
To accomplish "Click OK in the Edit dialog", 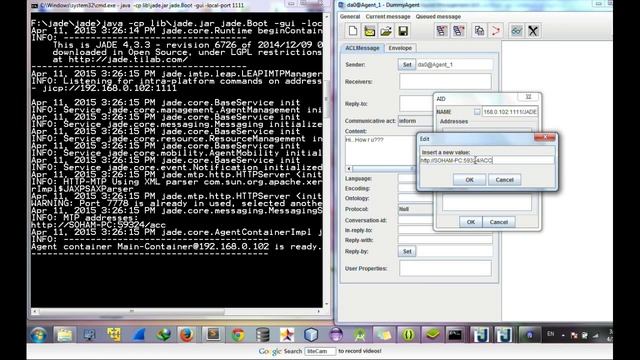I will coord(469,180).
